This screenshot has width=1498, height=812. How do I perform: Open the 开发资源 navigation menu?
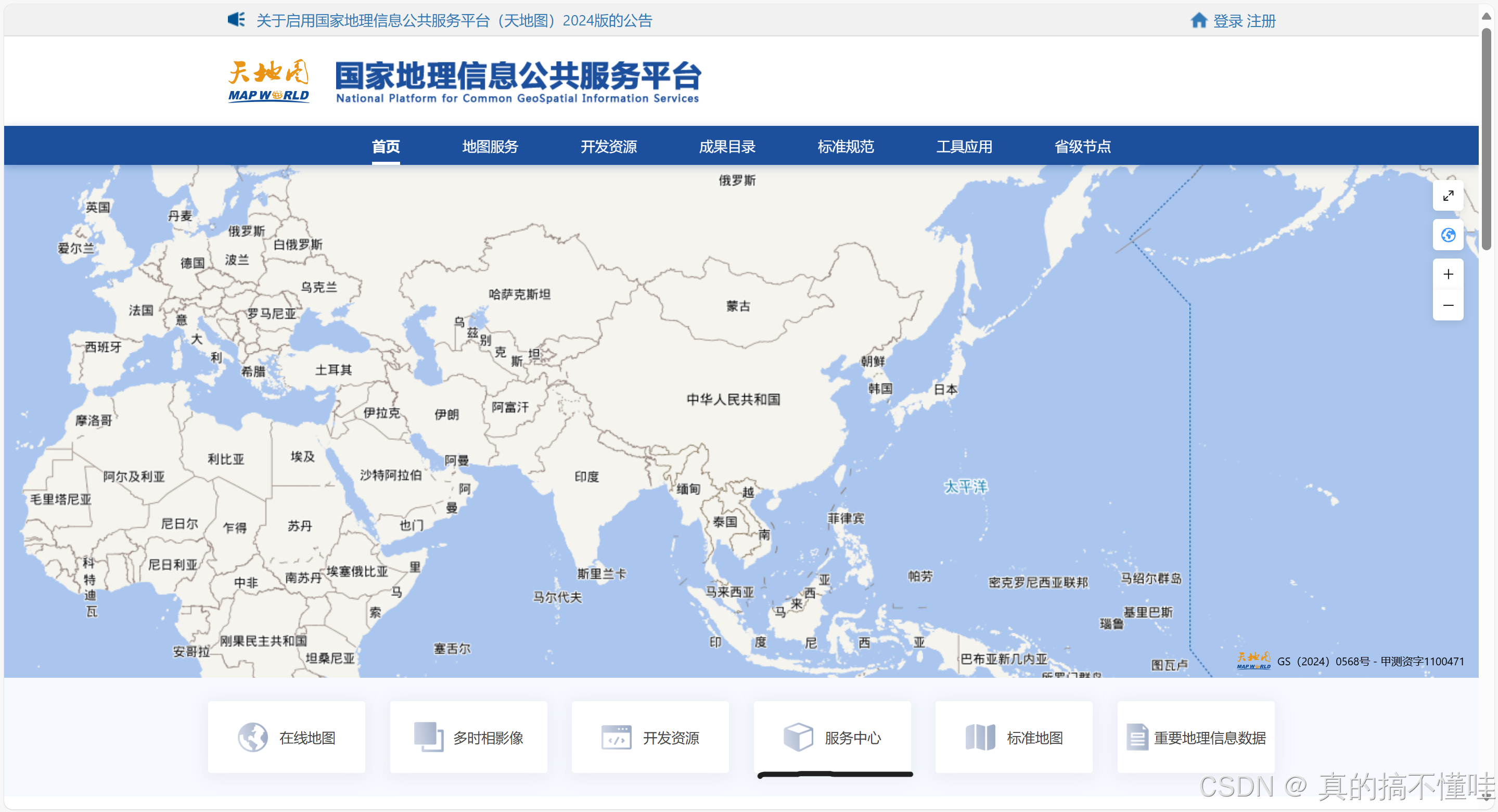(x=608, y=147)
